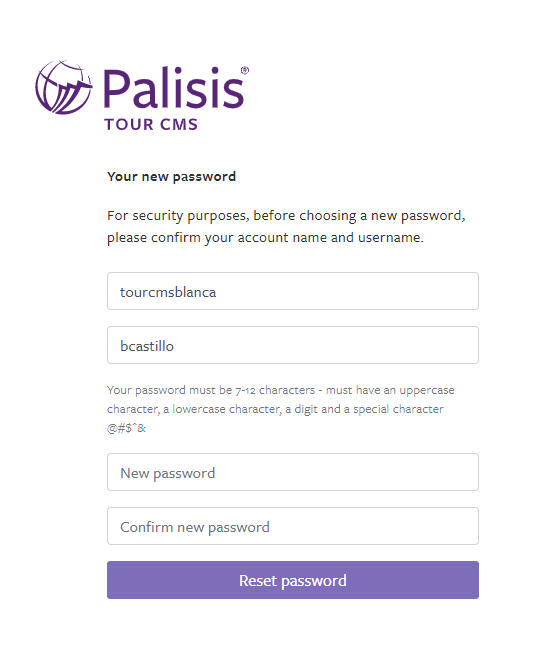Submit with the Reset password button
551x648 pixels.
(x=293, y=580)
